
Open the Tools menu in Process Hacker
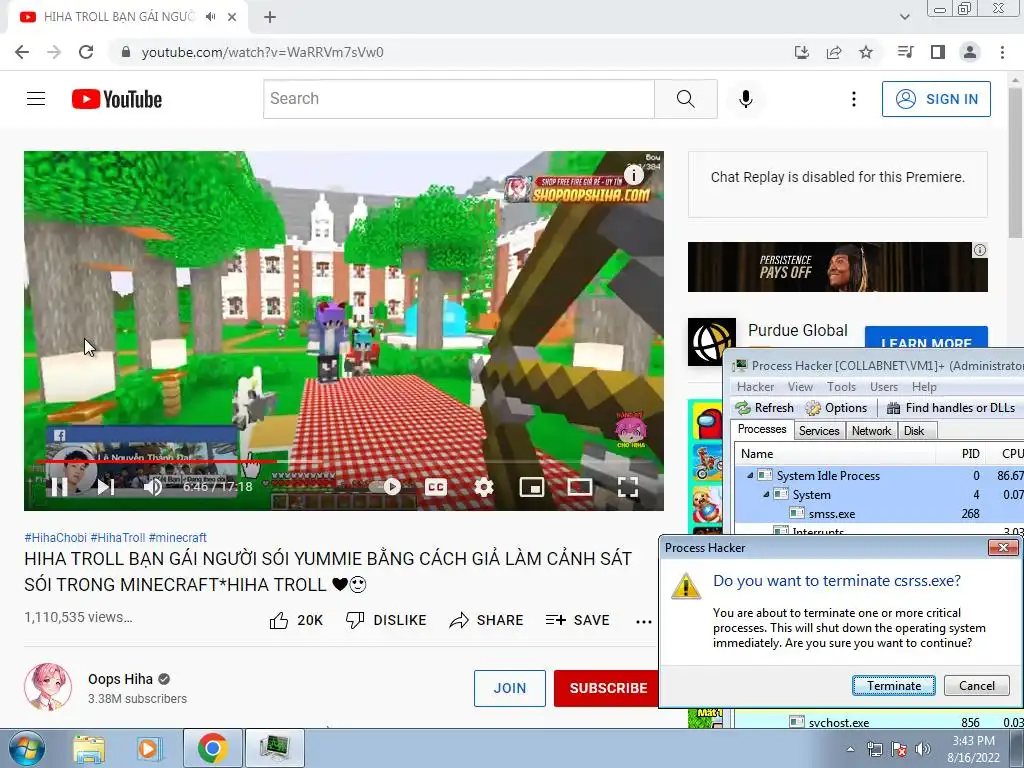pyautogui.click(x=841, y=387)
